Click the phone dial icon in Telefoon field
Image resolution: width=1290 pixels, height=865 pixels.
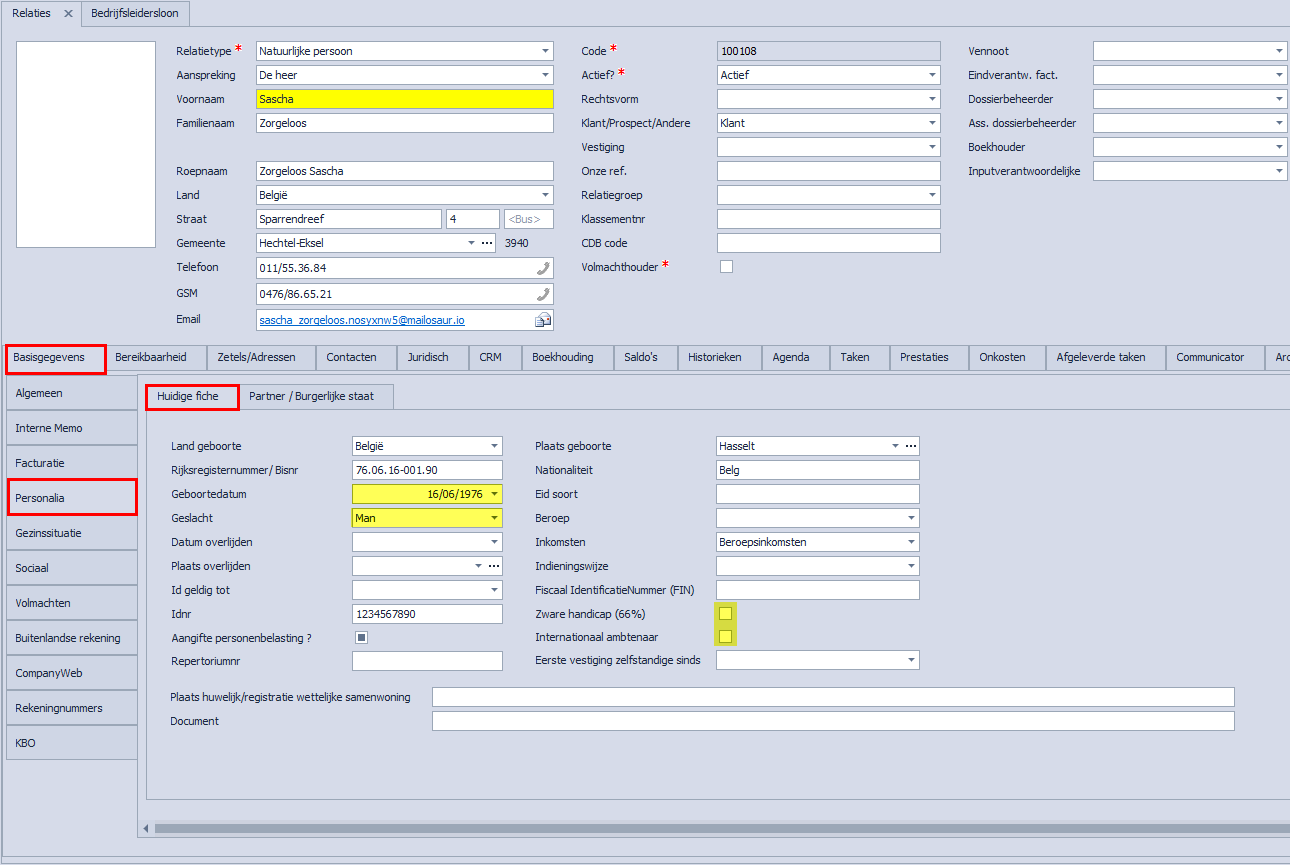click(x=543, y=268)
